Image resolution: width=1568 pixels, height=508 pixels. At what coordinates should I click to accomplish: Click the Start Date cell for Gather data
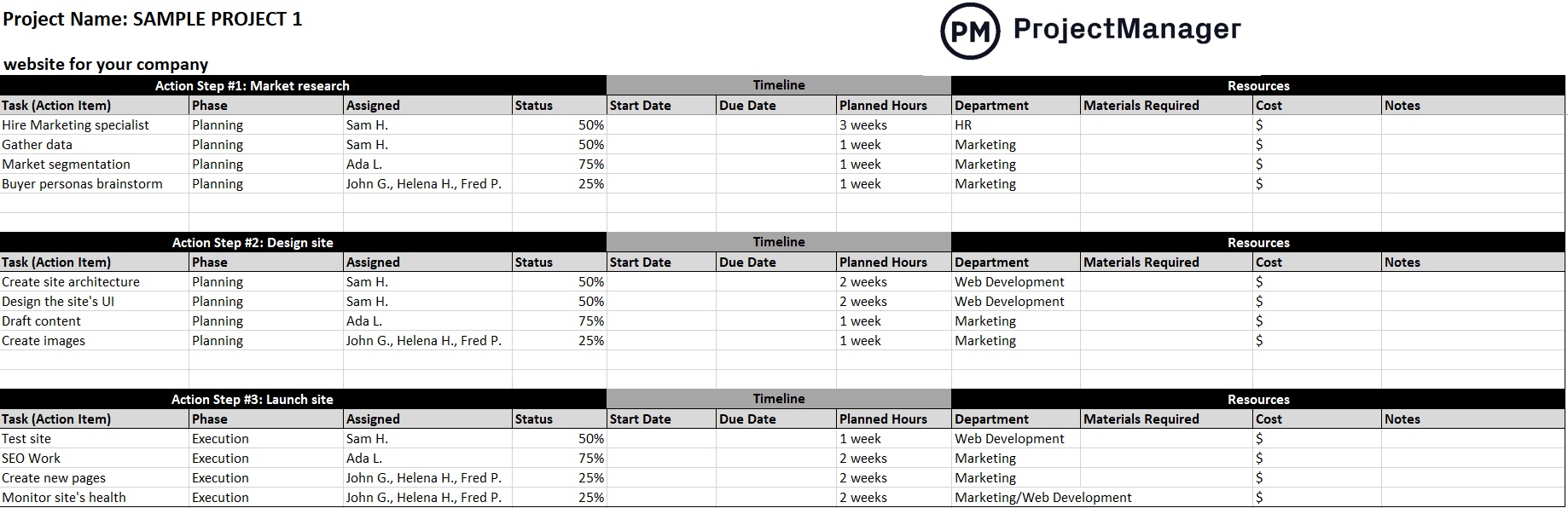(x=661, y=144)
